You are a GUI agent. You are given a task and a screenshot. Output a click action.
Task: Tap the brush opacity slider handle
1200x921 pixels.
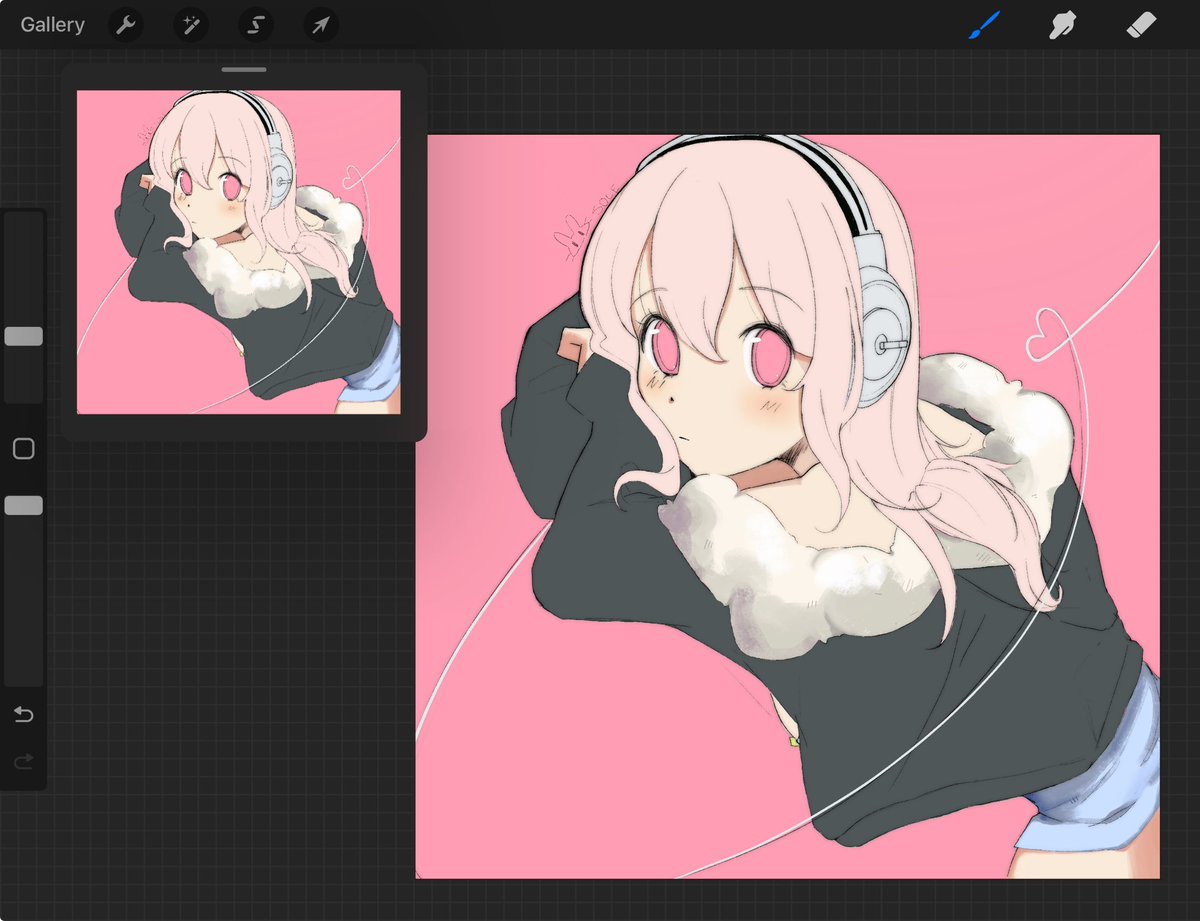click(23, 505)
